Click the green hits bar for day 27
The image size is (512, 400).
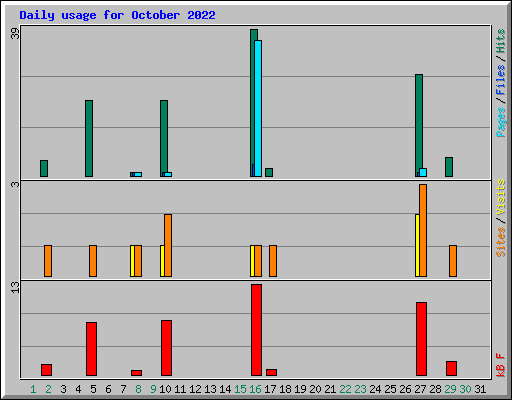click(419, 125)
